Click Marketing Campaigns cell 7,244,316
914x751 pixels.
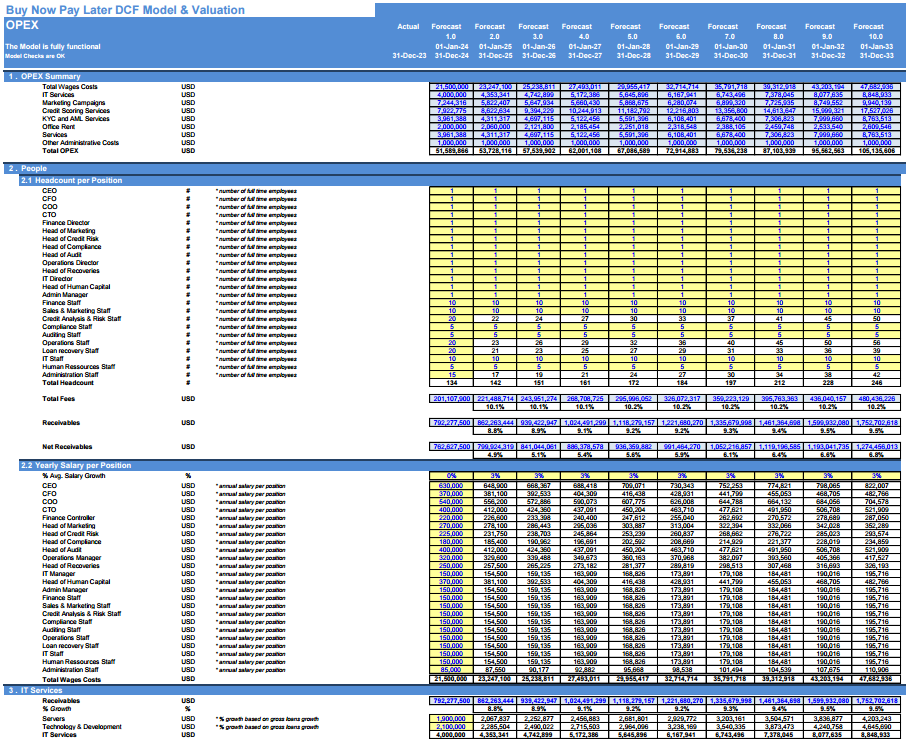452,103
